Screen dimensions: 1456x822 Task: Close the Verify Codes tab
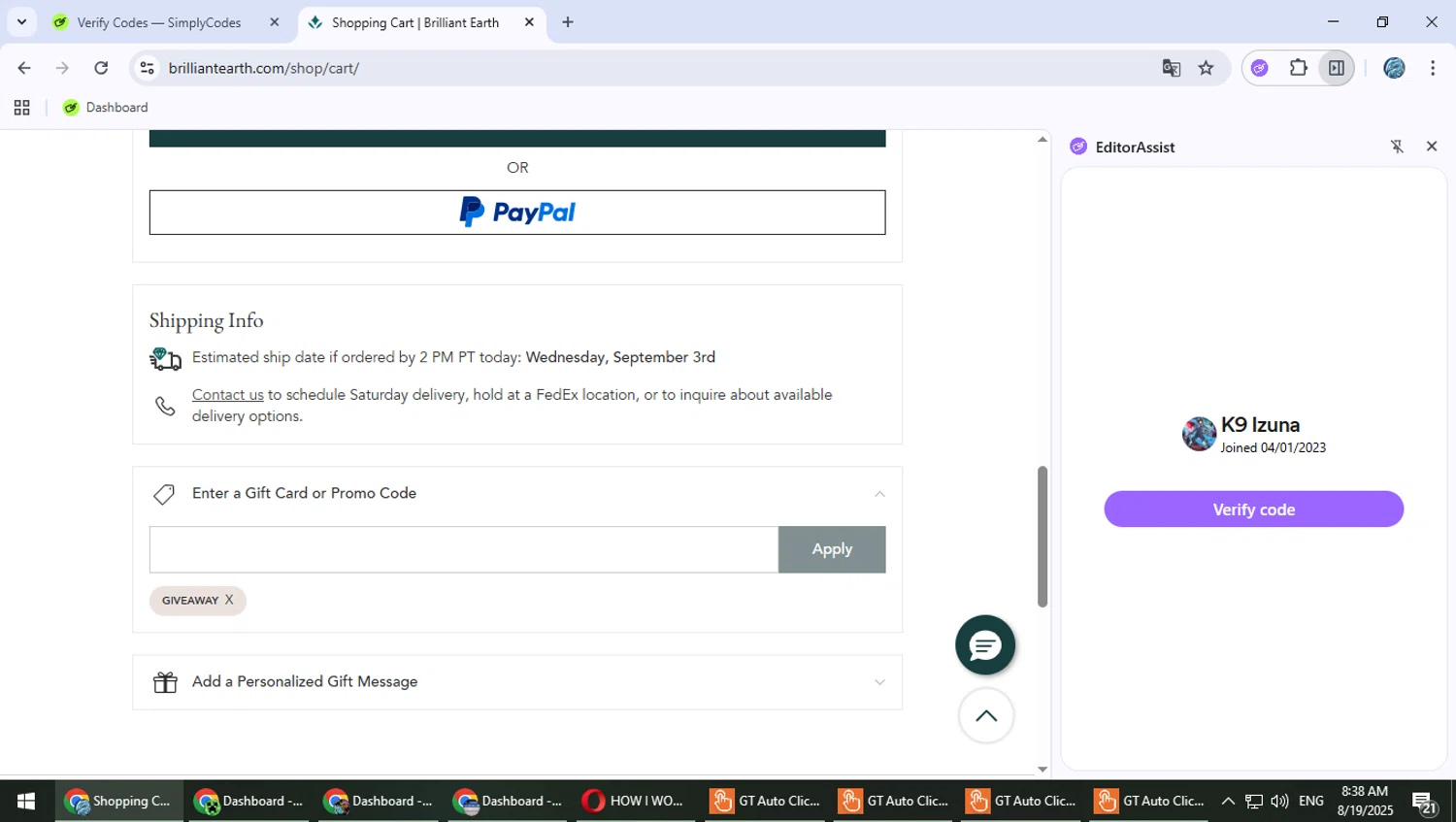(275, 22)
